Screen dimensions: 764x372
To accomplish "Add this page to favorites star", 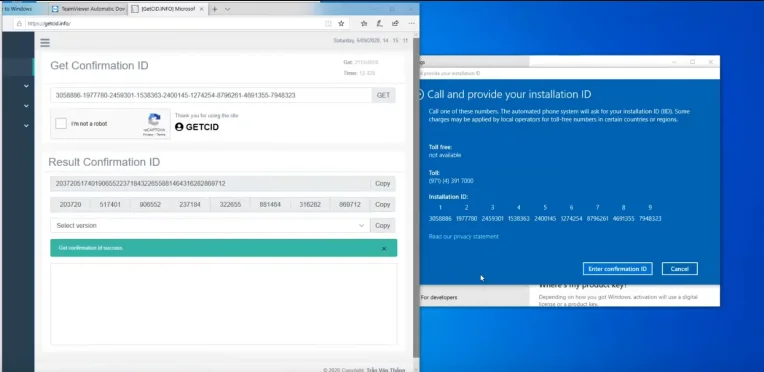I will [x=341, y=23].
